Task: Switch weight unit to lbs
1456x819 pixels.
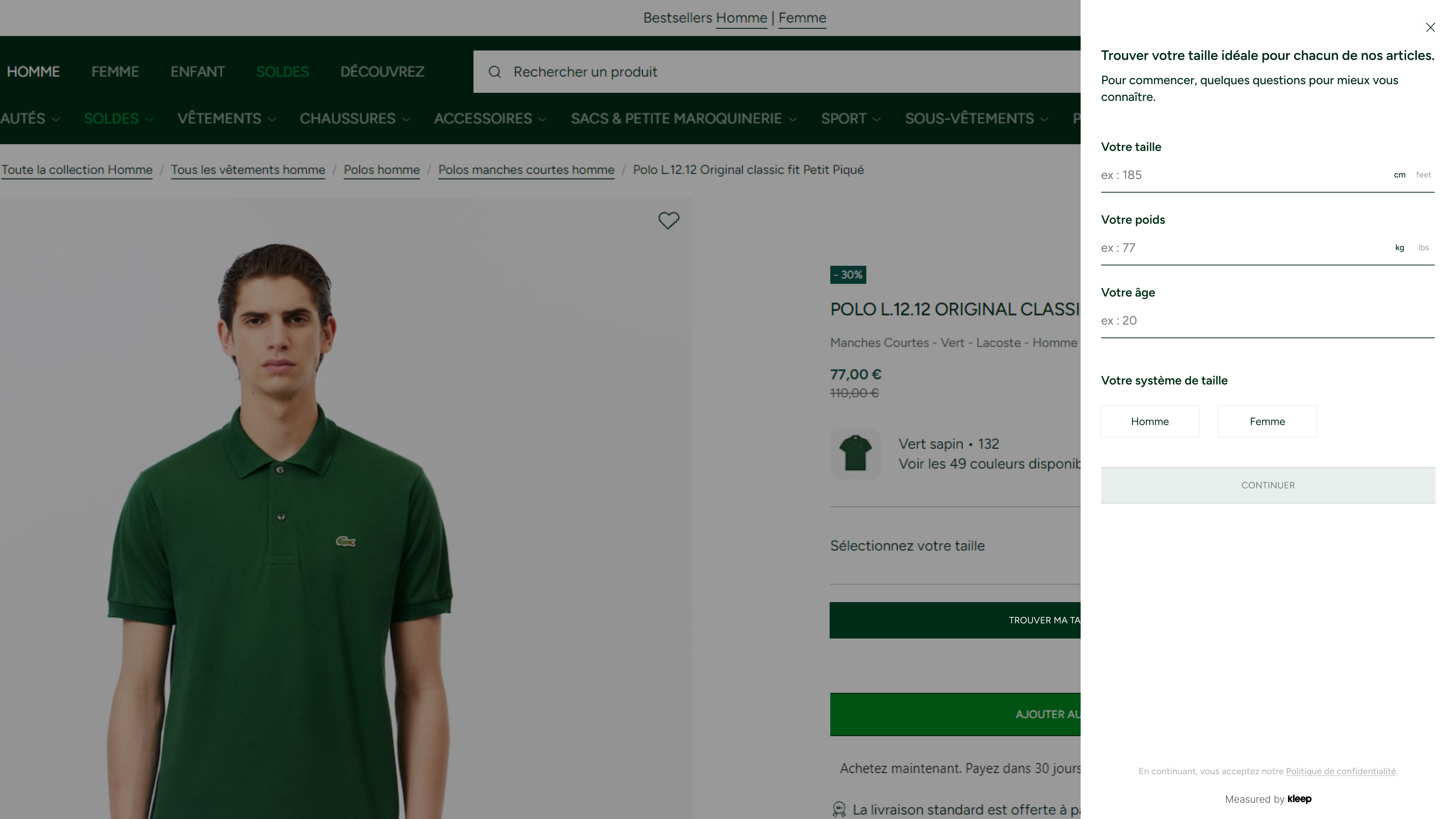Action: pyautogui.click(x=1423, y=248)
